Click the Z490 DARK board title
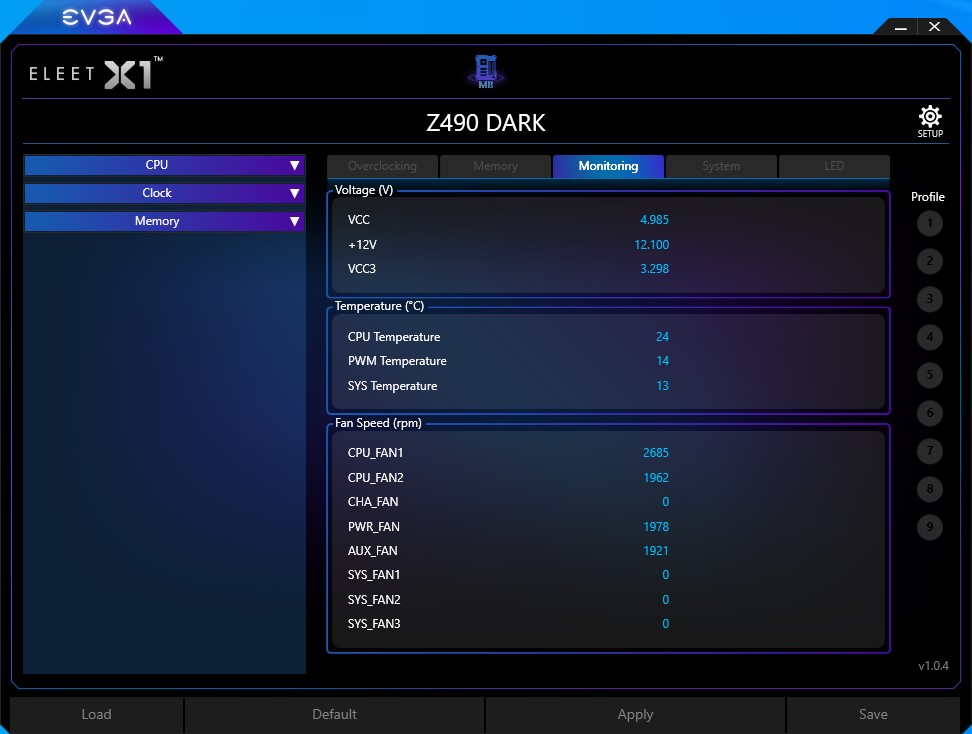The height and width of the screenshot is (734, 972). tap(485, 123)
